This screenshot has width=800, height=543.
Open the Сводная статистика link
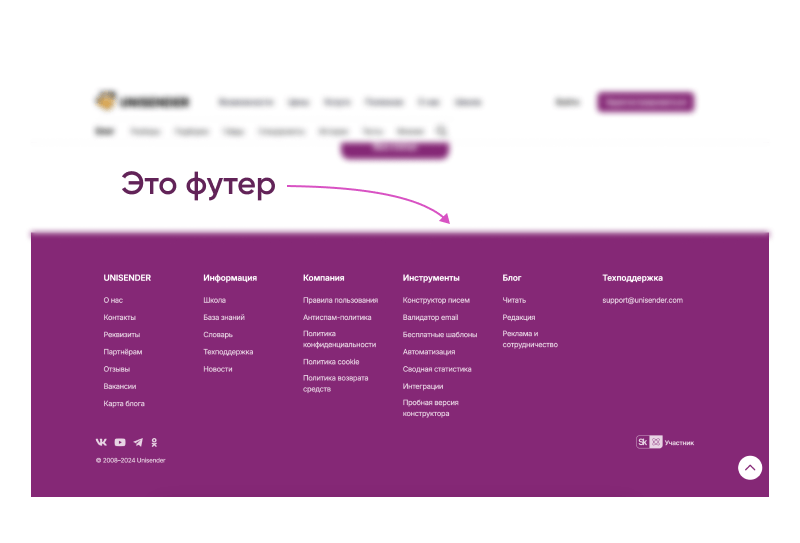point(437,369)
